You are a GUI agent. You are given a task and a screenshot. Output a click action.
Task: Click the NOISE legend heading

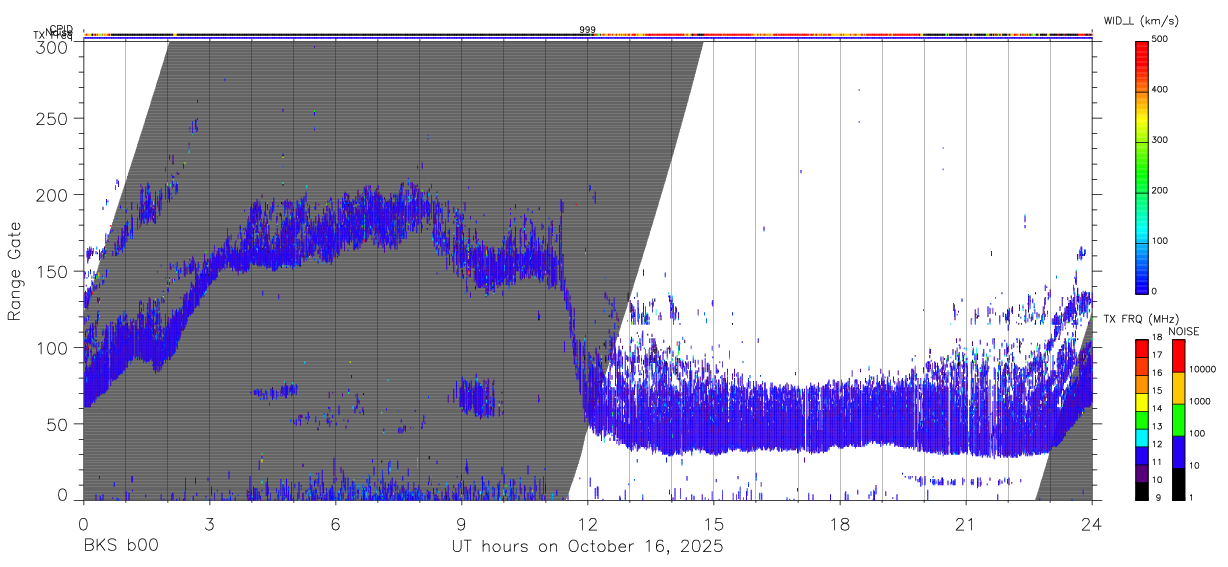(x=1185, y=331)
